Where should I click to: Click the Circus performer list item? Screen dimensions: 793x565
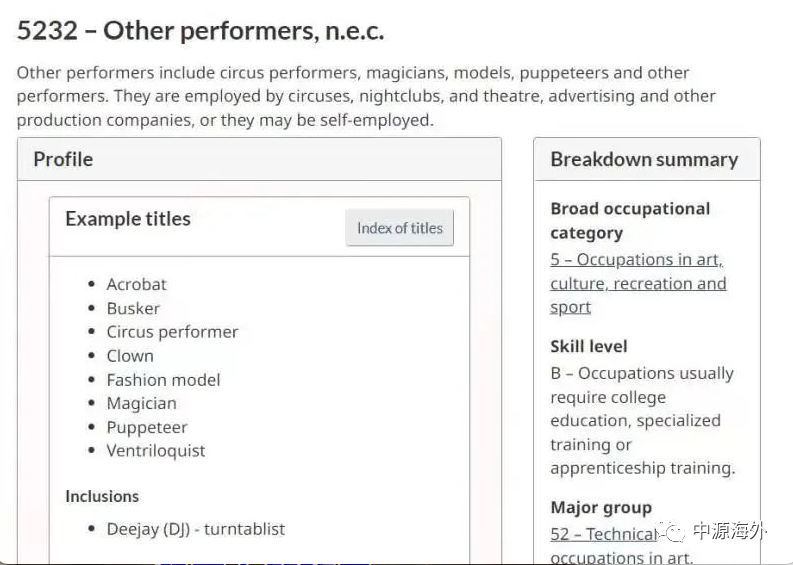pos(172,332)
